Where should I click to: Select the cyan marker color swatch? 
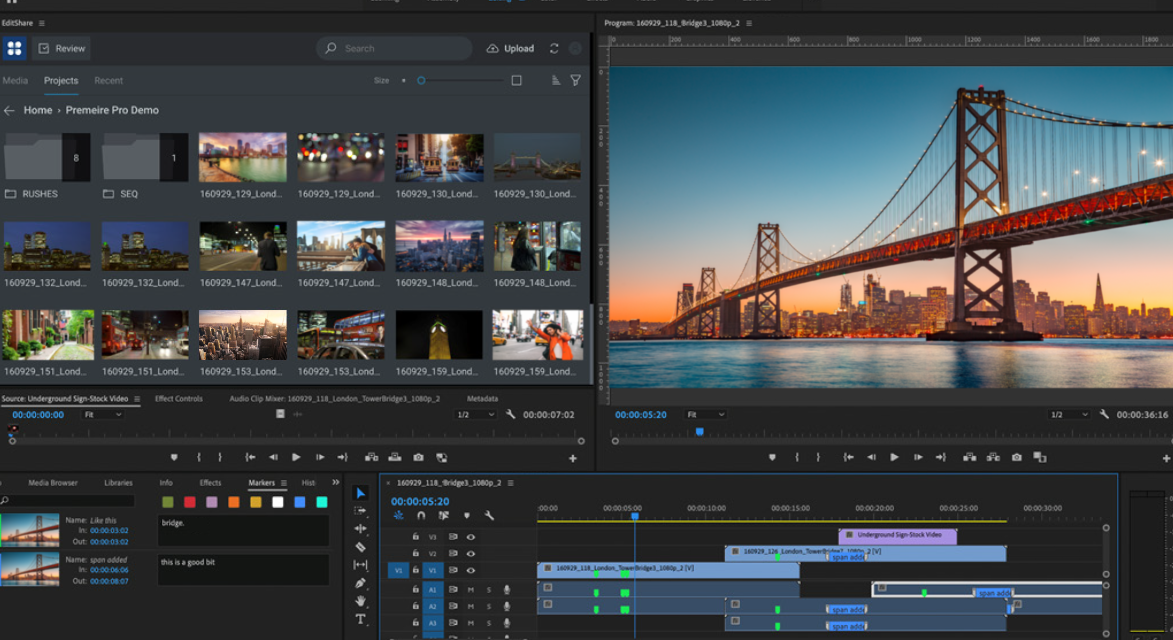(x=322, y=502)
